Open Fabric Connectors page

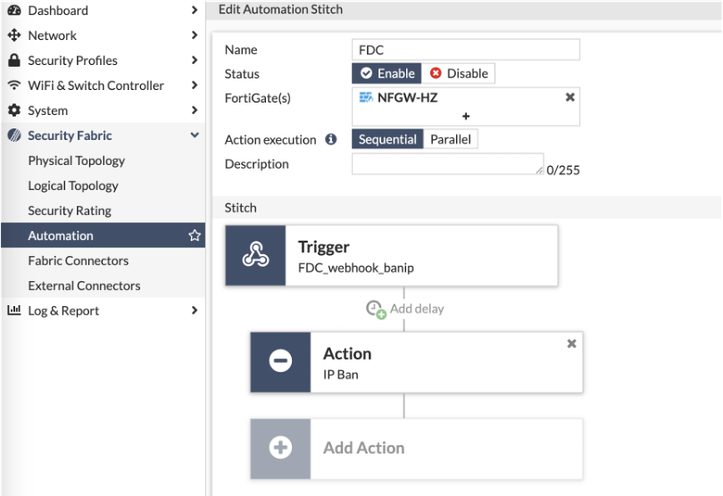pyautogui.click(x=78, y=261)
